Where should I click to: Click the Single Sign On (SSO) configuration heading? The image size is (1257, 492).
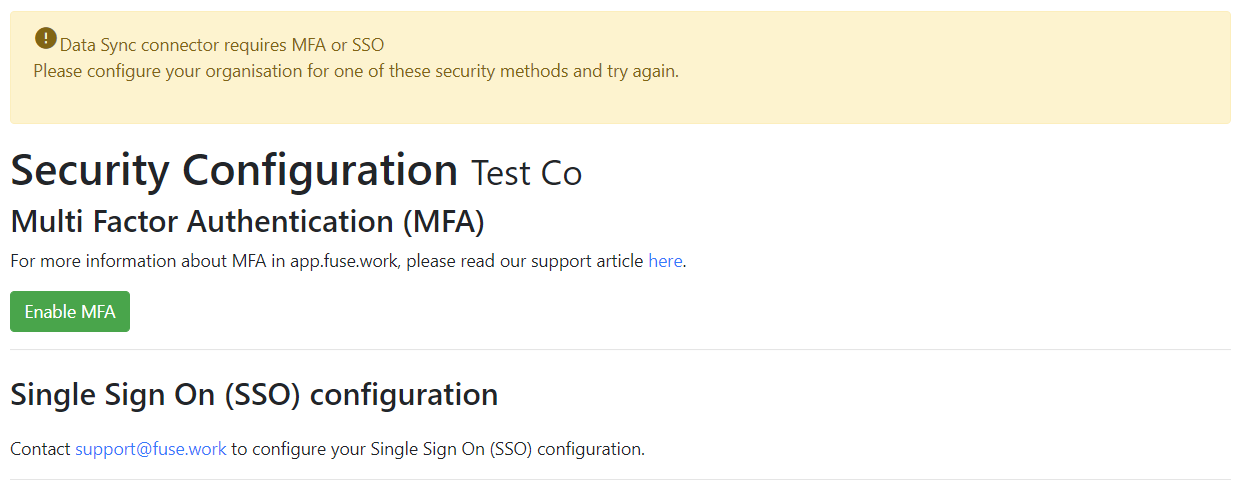point(254,395)
